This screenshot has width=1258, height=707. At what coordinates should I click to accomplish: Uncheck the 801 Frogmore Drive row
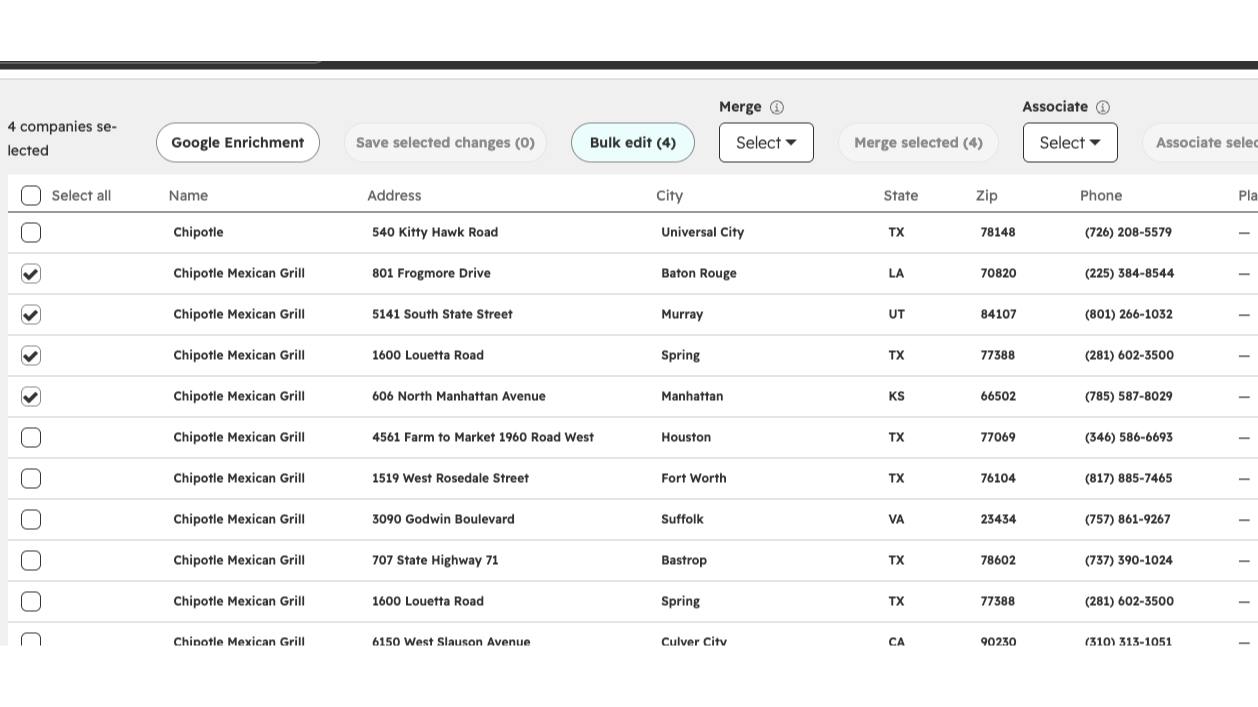(31, 273)
